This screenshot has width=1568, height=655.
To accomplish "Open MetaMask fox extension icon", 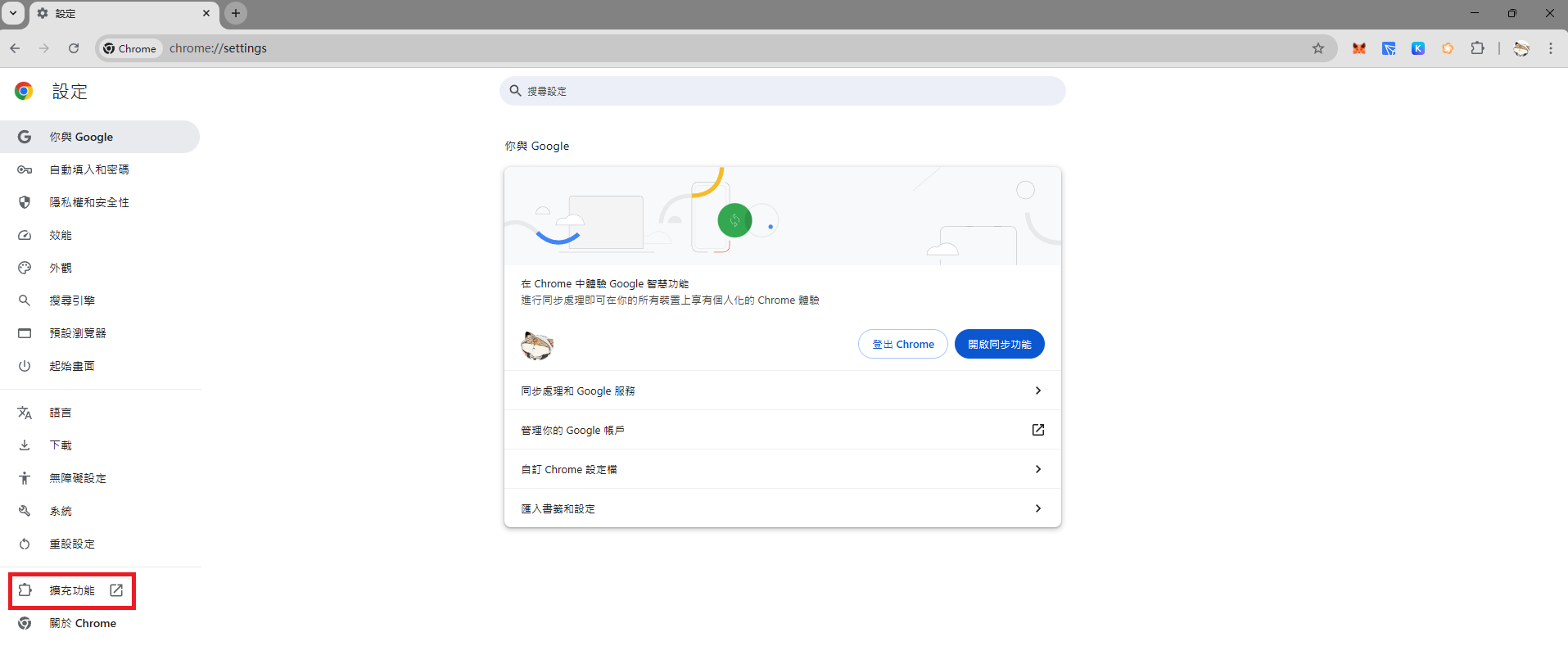I will (x=1359, y=48).
